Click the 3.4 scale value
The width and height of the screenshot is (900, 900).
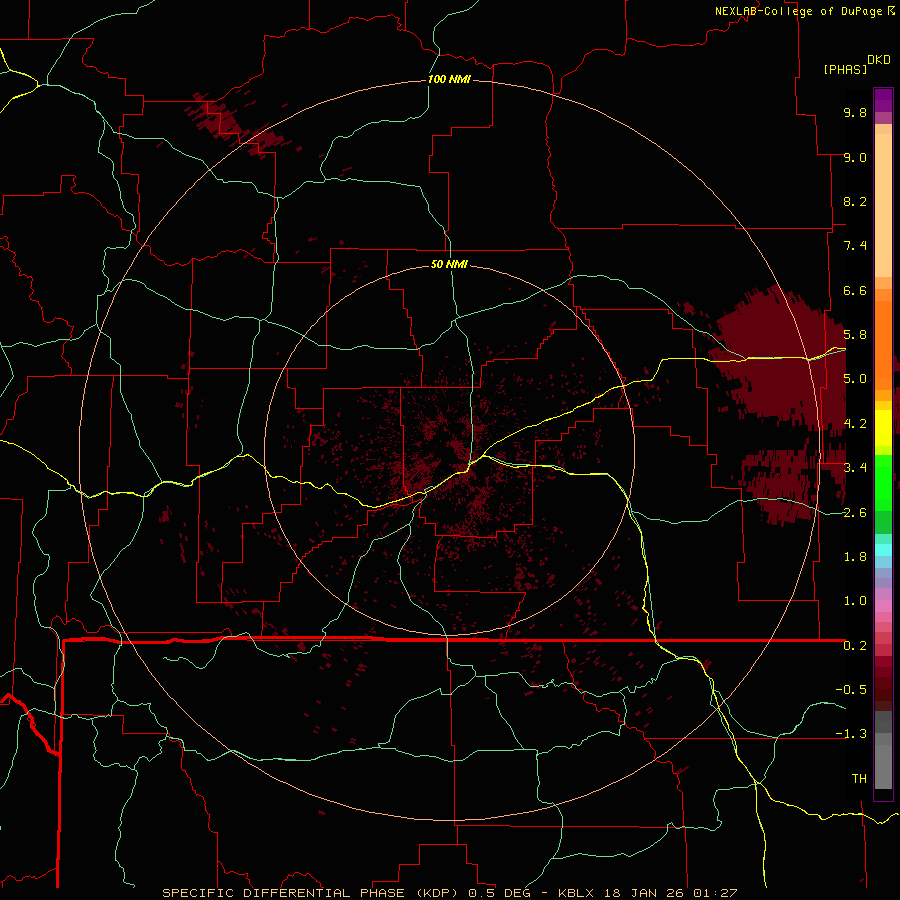pos(855,468)
